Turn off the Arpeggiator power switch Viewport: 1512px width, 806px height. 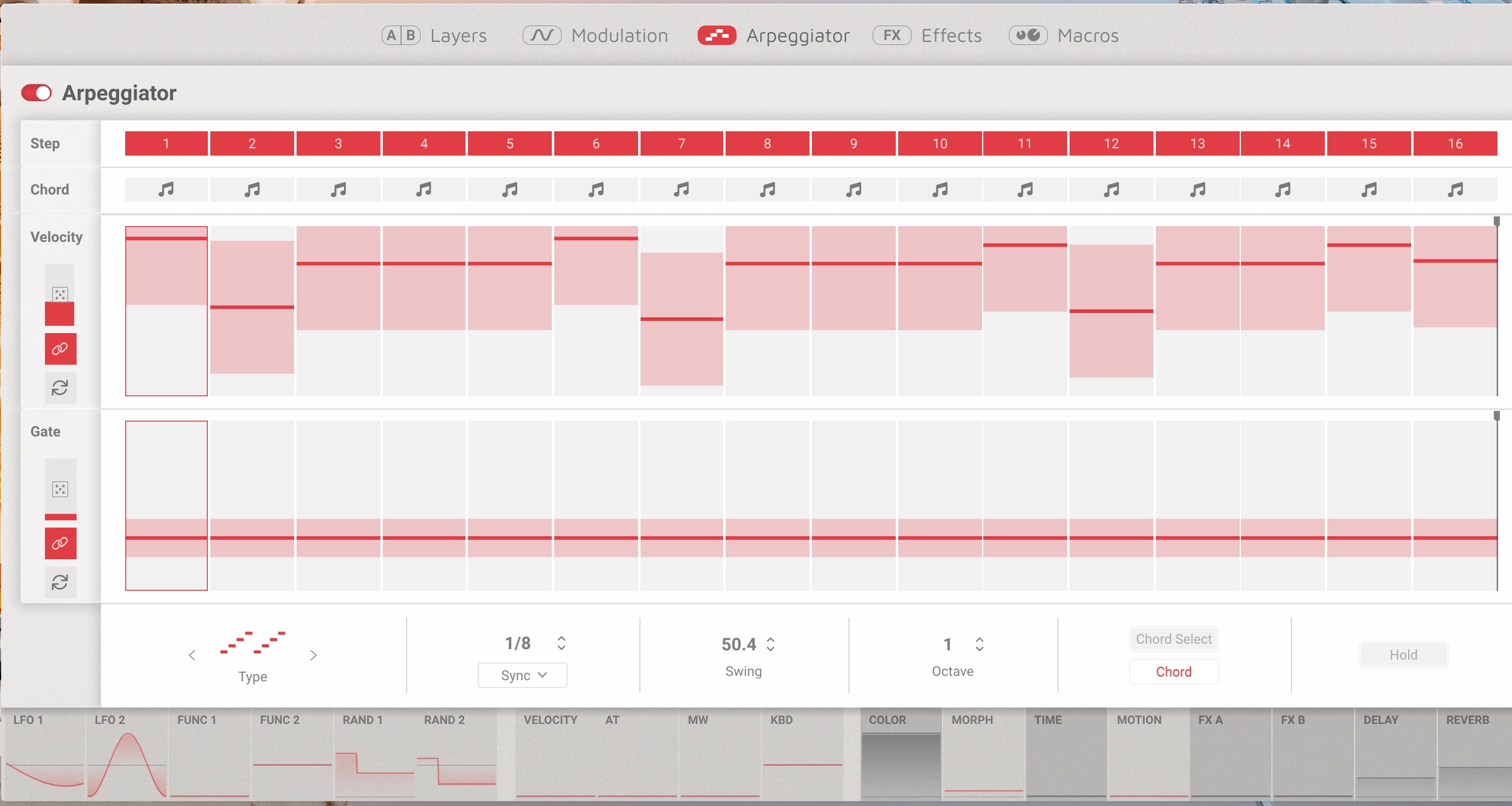point(36,93)
